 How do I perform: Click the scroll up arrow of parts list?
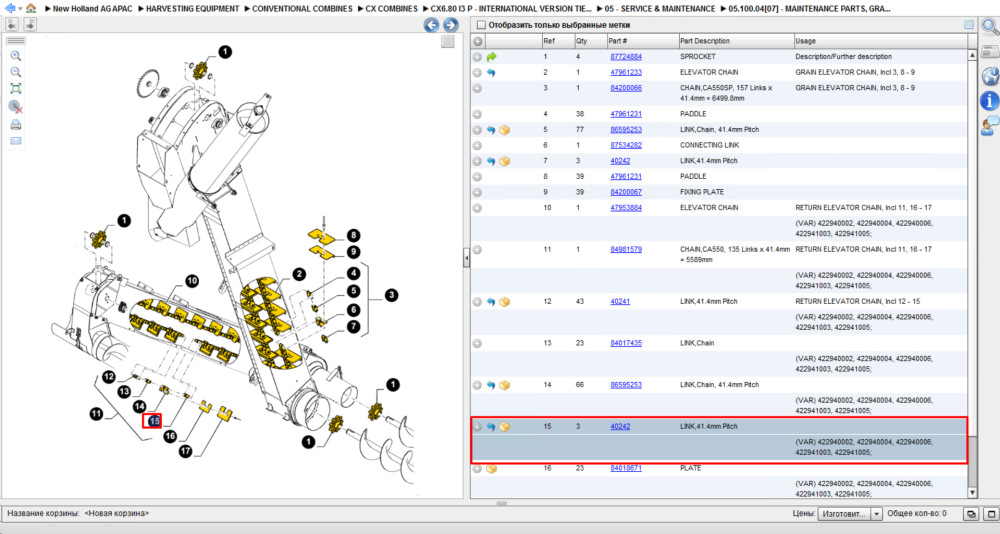tap(972, 56)
